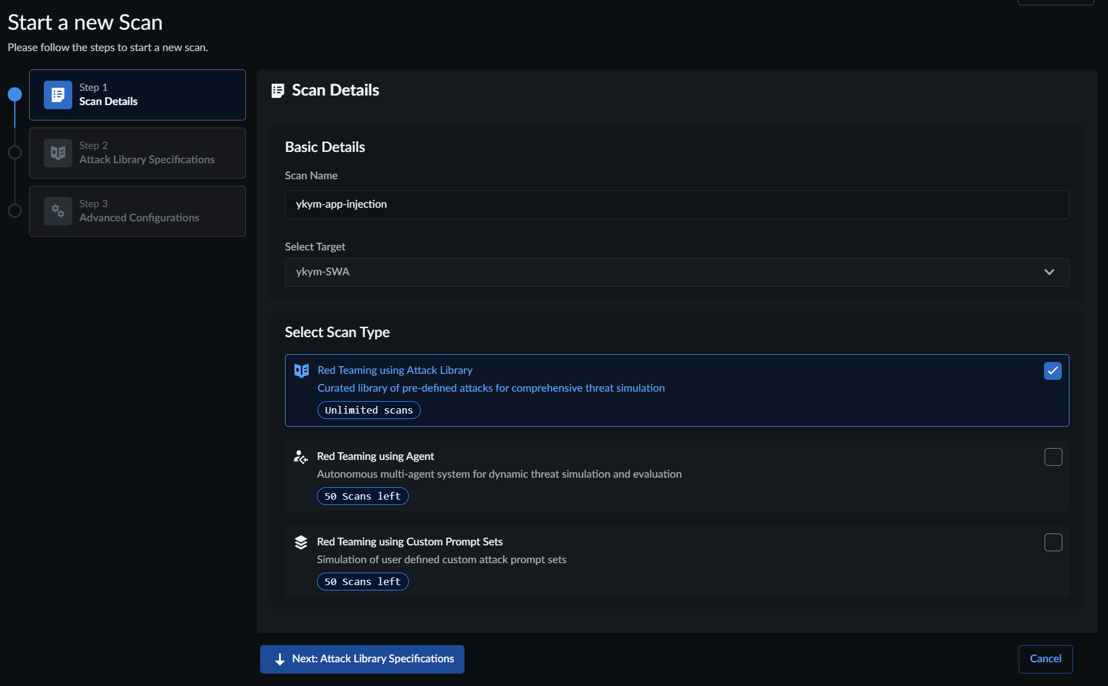Cancel the new scan setup
The width and height of the screenshot is (1108, 686).
click(1045, 659)
